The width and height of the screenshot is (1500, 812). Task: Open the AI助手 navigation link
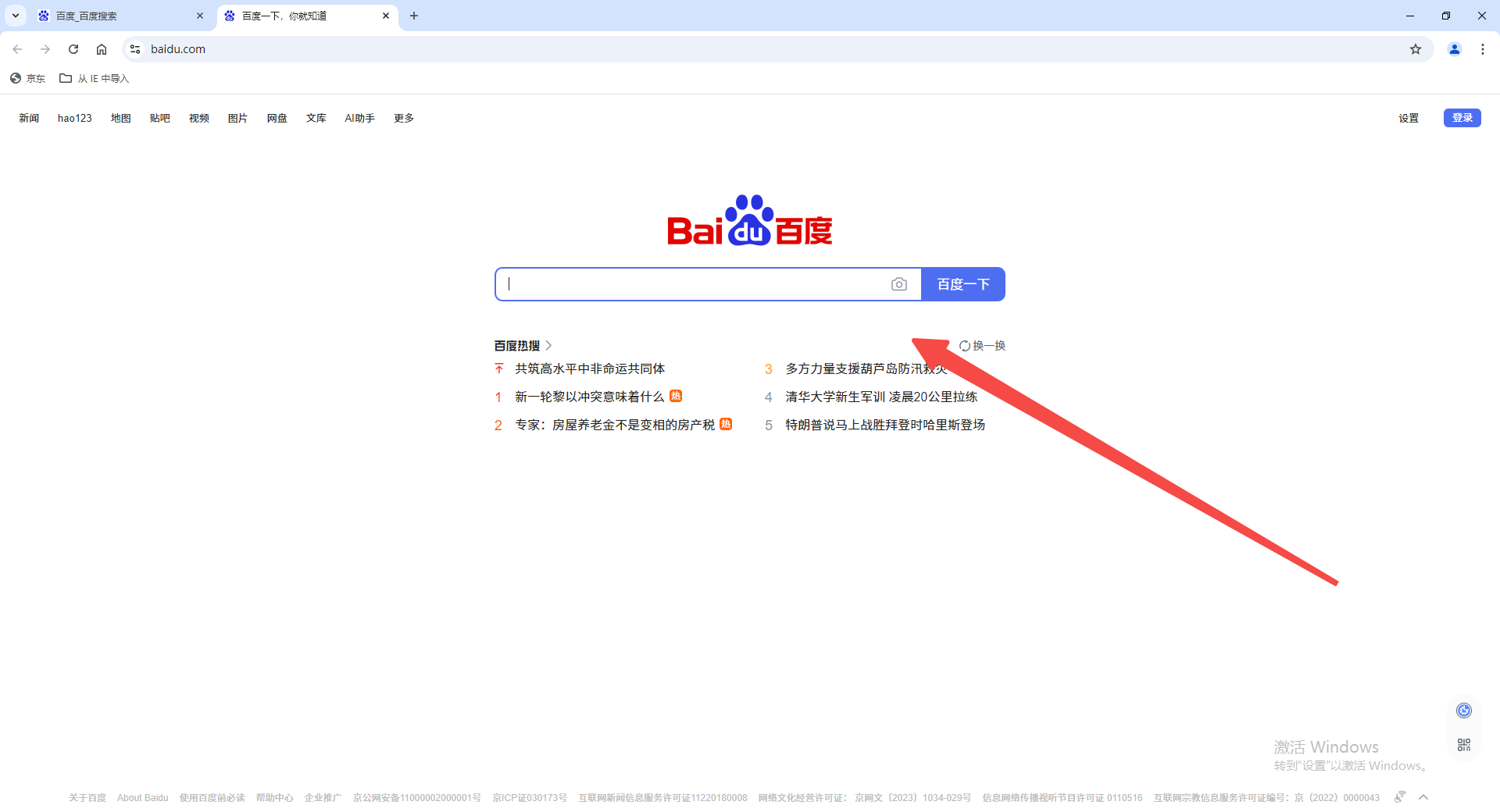359,118
